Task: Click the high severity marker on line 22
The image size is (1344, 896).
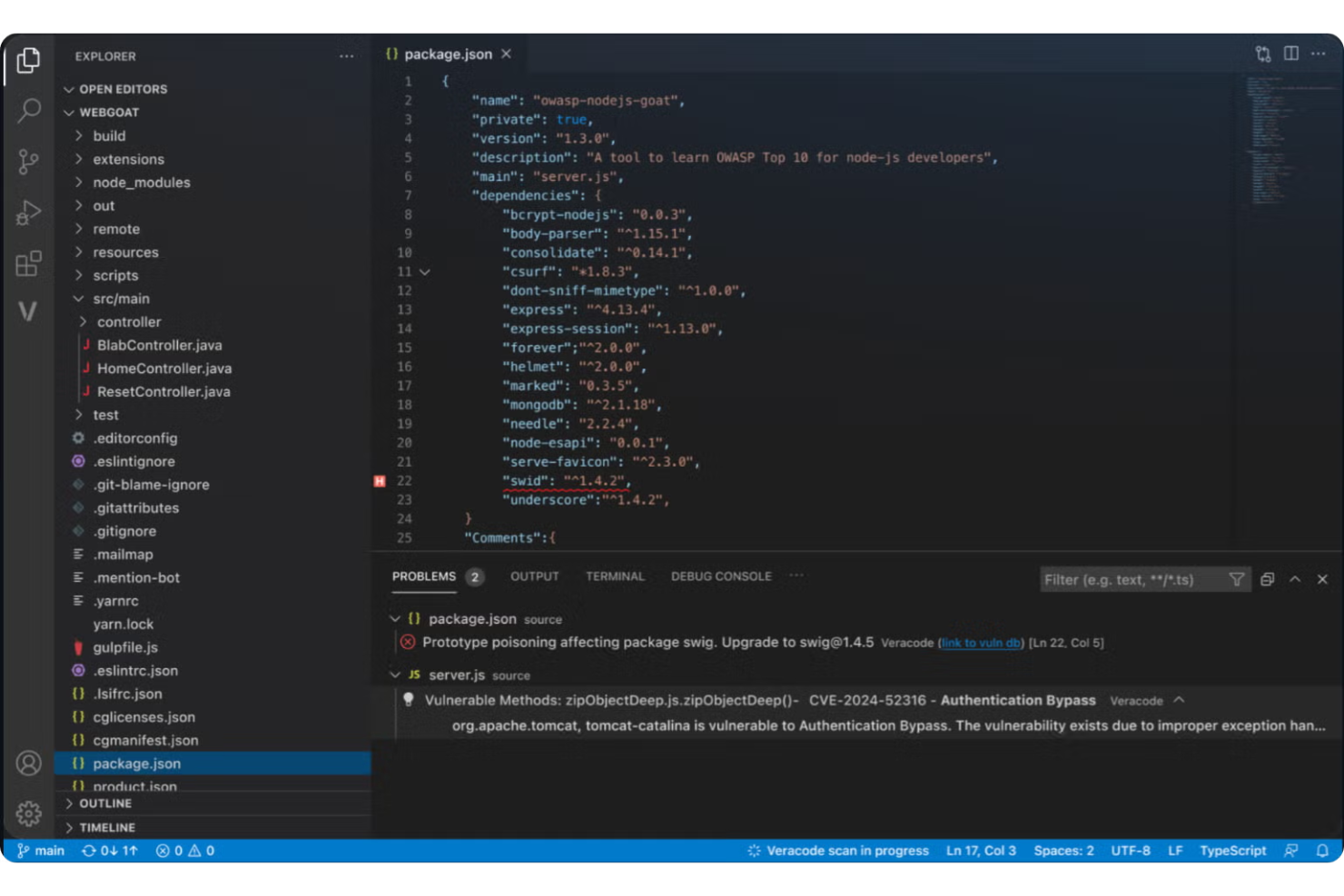Action: [380, 481]
